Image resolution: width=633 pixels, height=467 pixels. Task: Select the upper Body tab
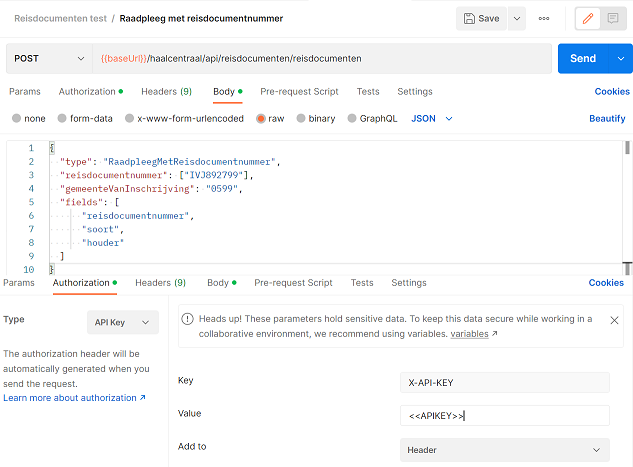coord(228,92)
